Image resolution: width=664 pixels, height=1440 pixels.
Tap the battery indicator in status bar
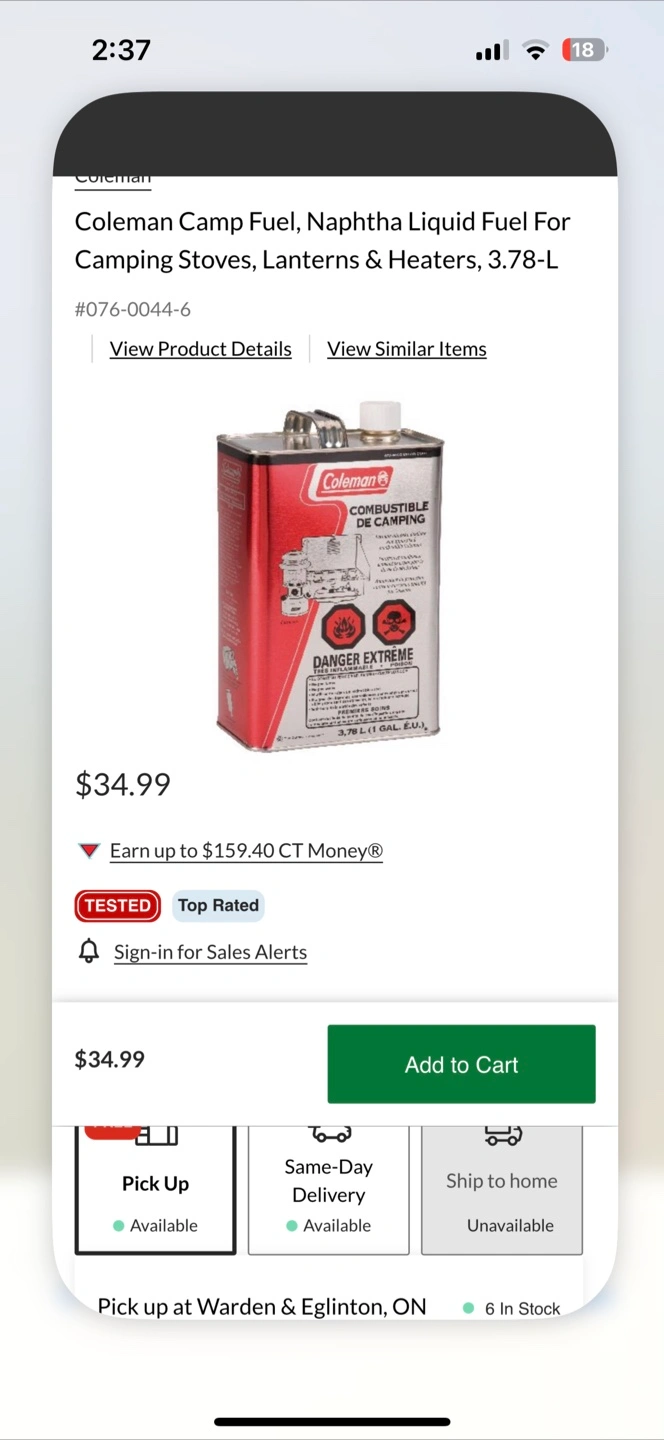click(x=584, y=50)
